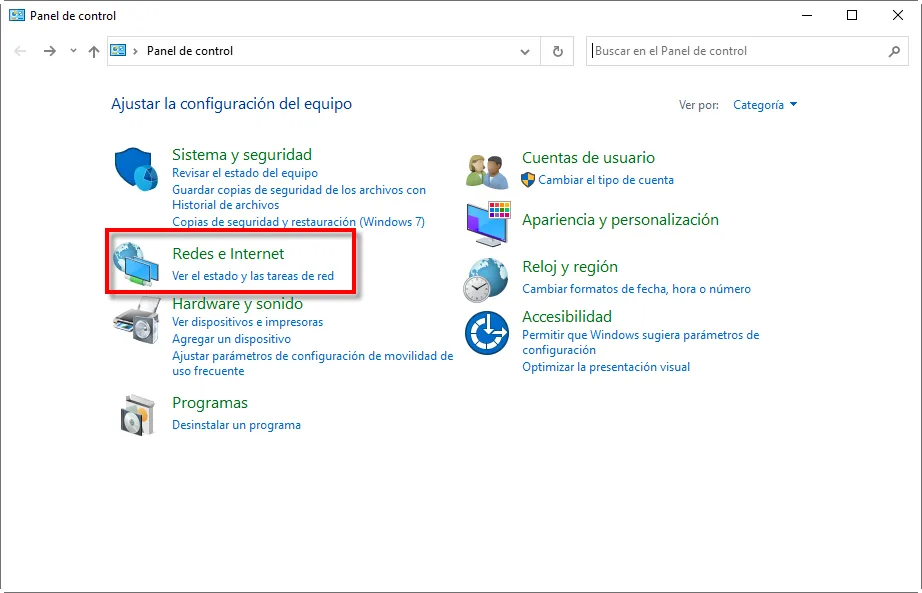Close the Panel de control window

(897, 15)
